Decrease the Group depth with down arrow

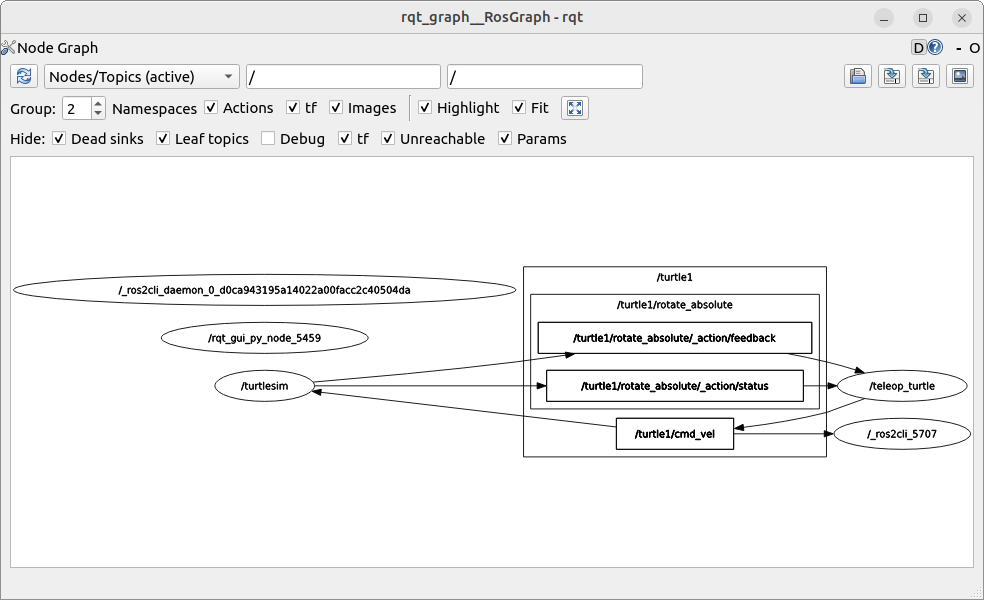click(x=98, y=113)
